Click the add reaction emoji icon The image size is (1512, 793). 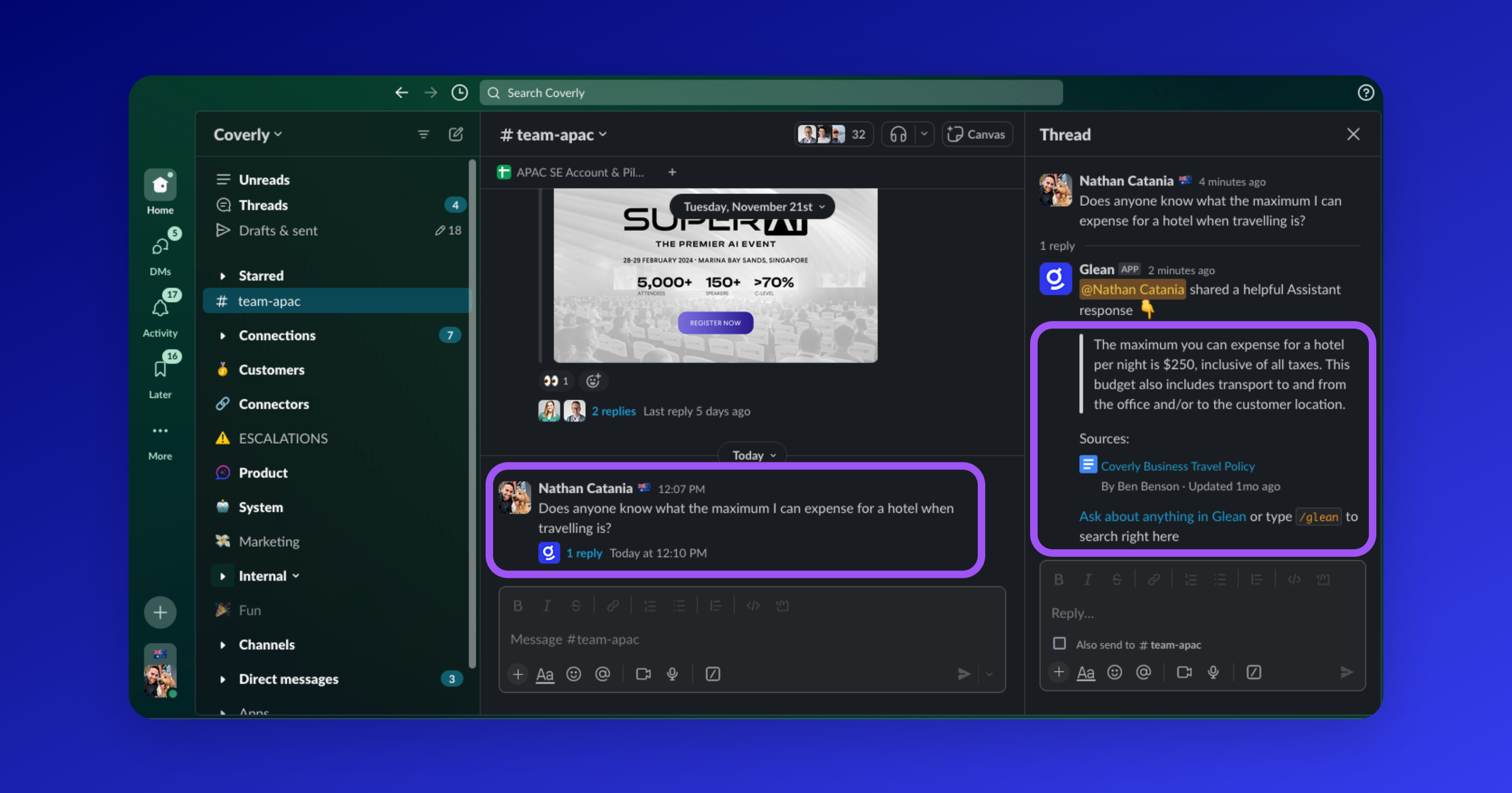click(x=593, y=381)
